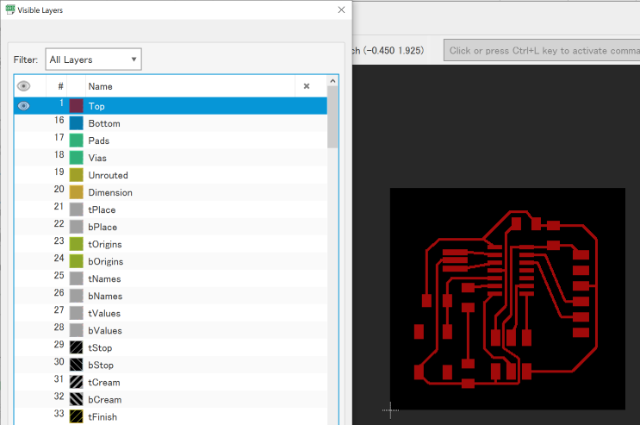The image size is (640, 425).
Task: Click the tCream hatched pattern swatch
Action: click(x=76, y=382)
